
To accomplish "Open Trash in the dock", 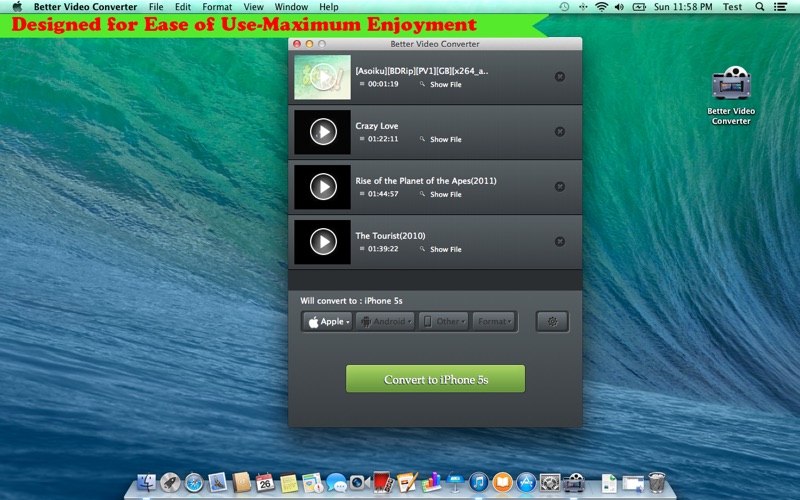I will coord(657,482).
